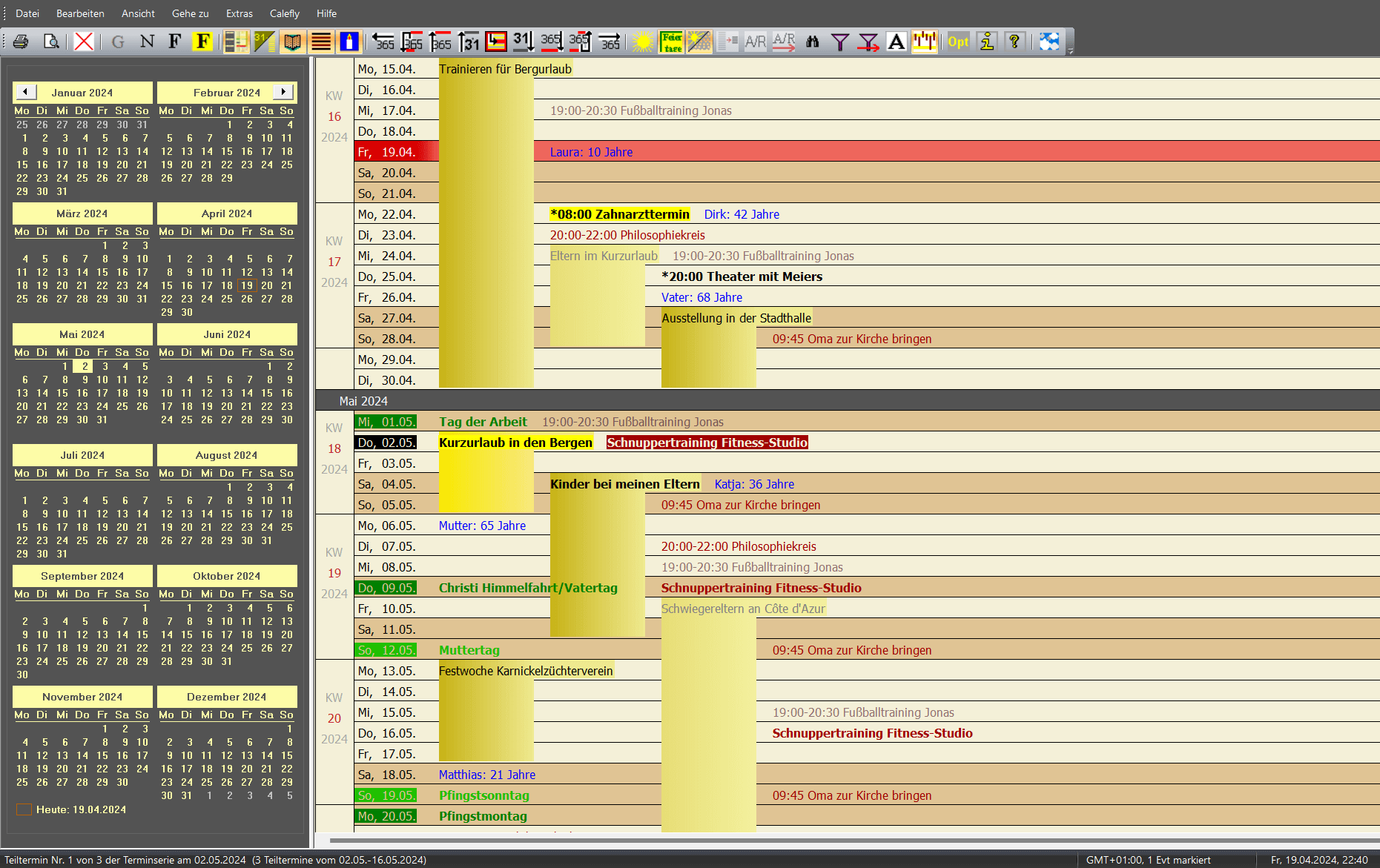Expand the toolbar overflow arrow
1380x868 pixels.
(1070, 50)
